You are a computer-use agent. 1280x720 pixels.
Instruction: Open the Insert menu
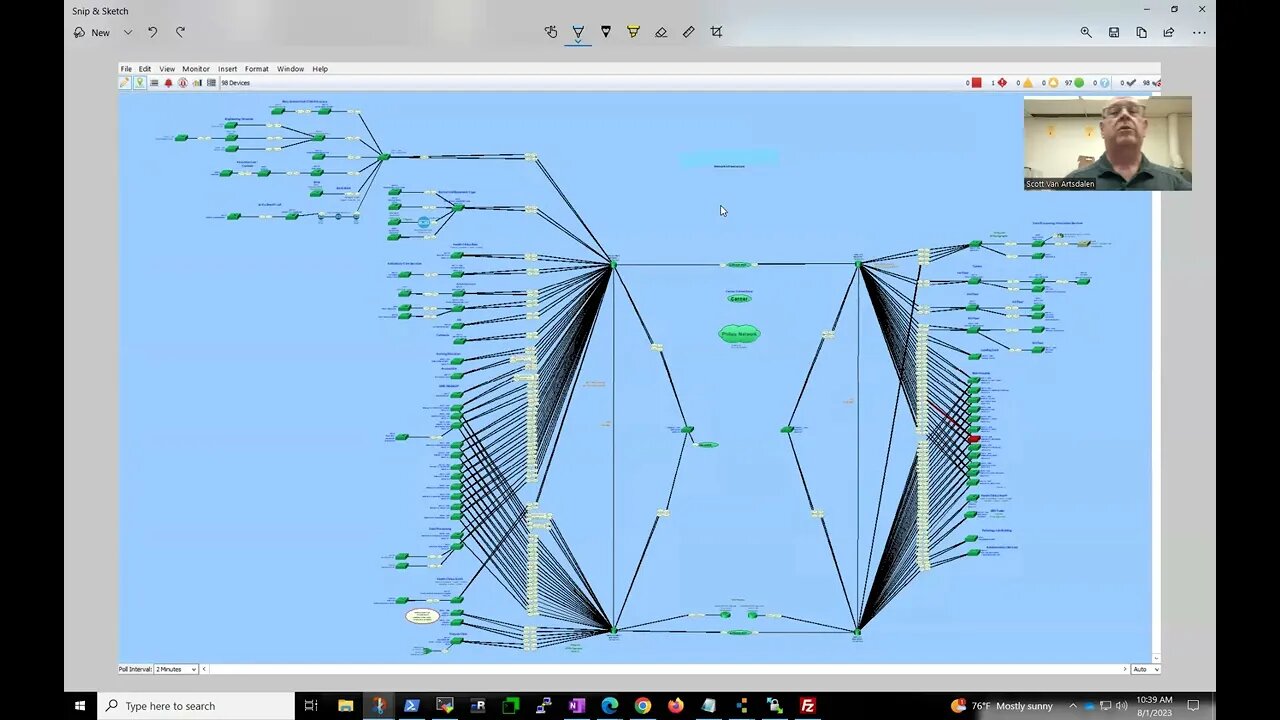click(x=228, y=69)
